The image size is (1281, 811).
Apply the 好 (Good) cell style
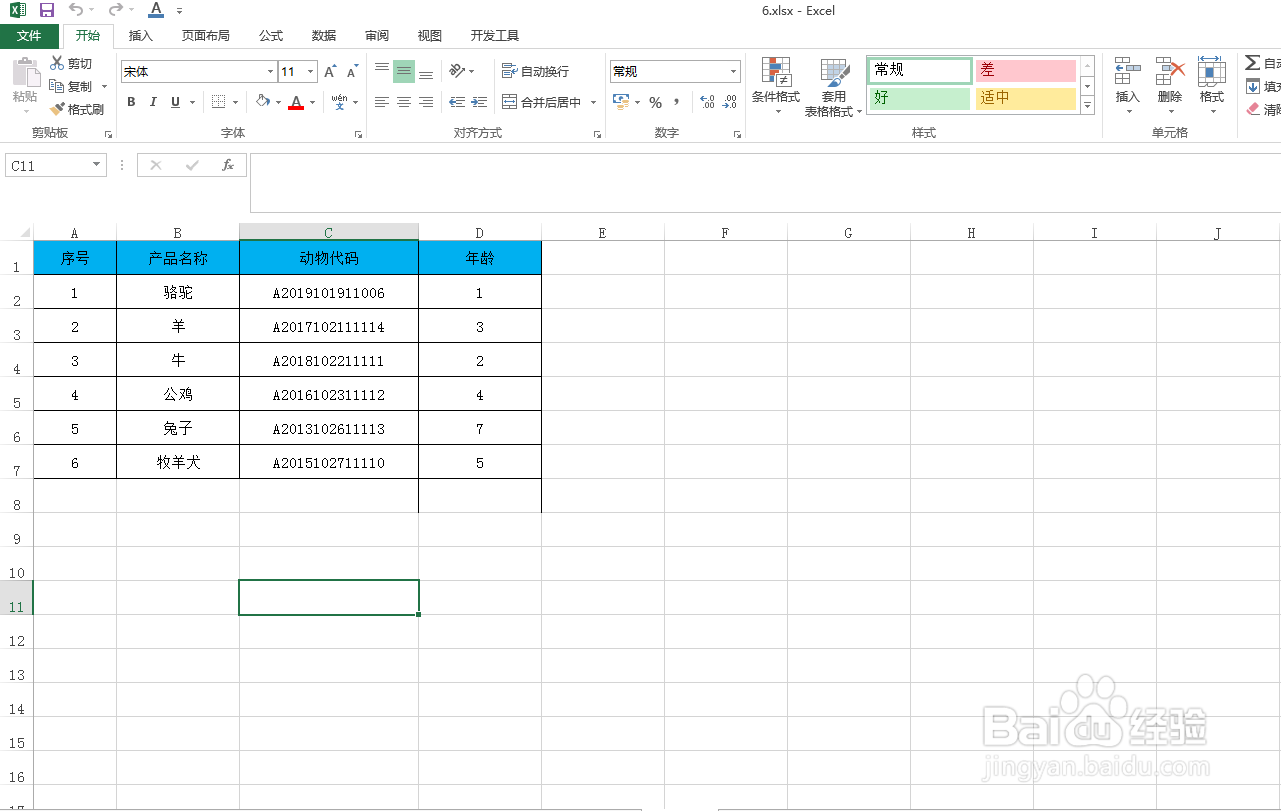920,98
